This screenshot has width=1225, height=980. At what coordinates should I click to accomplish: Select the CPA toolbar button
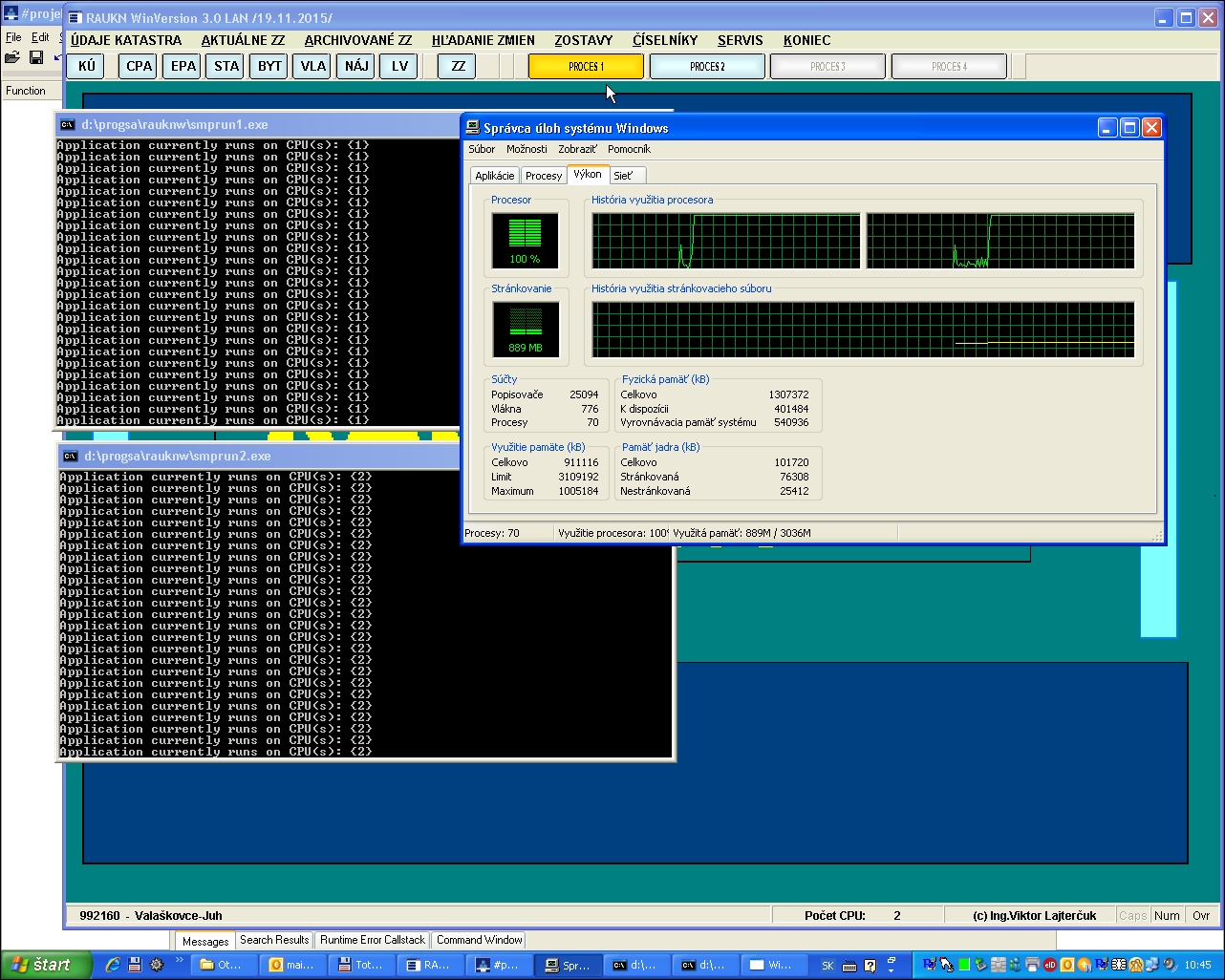138,66
